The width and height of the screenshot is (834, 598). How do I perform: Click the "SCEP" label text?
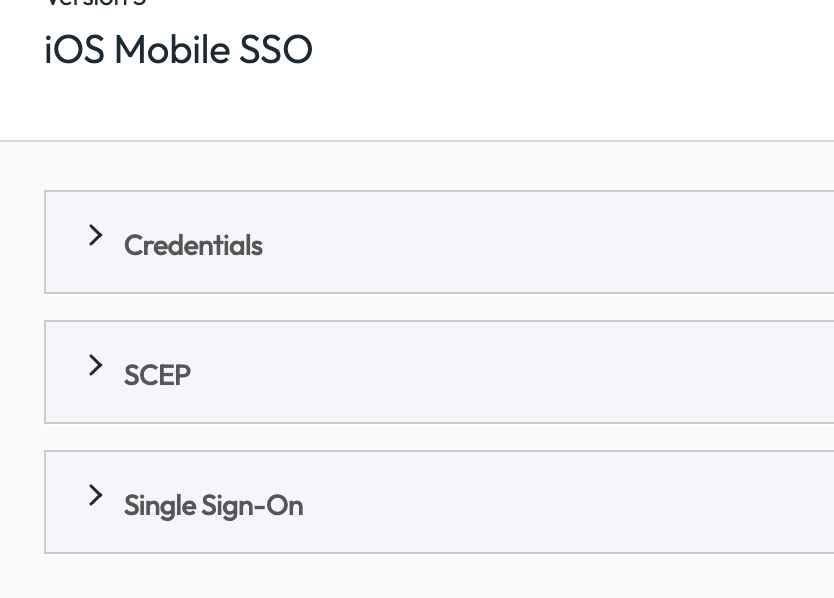tap(157, 375)
